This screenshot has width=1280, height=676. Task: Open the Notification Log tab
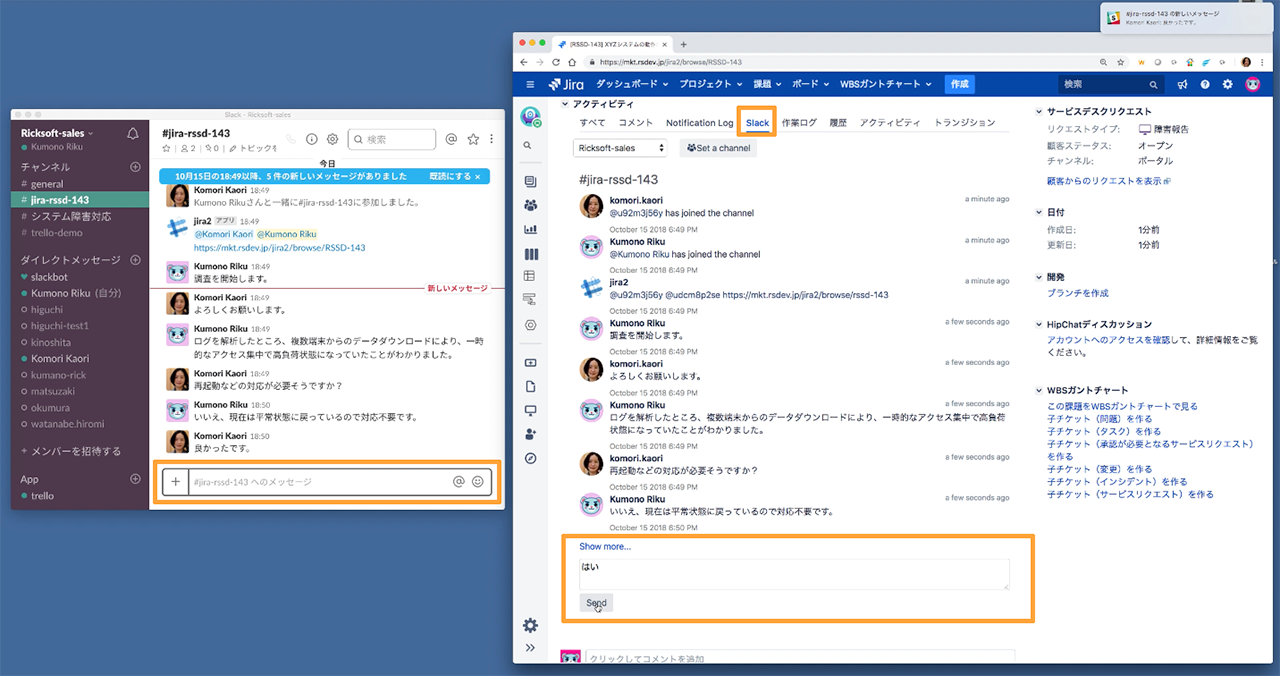pos(700,123)
